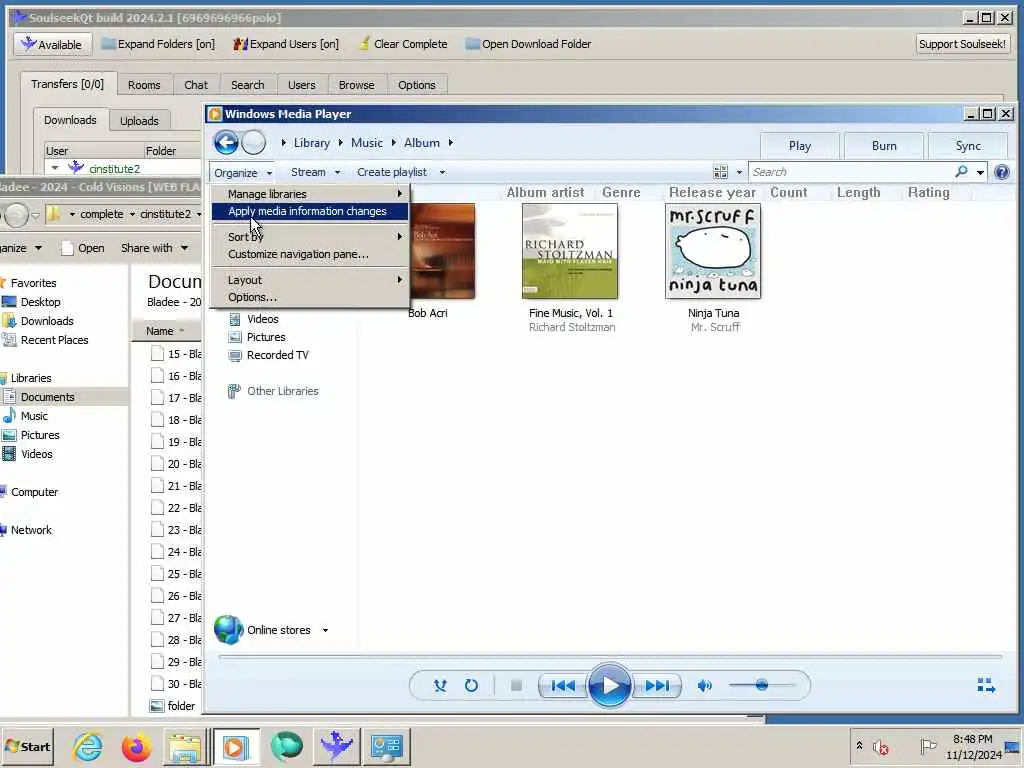Expand the arrow after Album breadcrumb
Image resolution: width=1024 pixels, height=768 pixels.
[x=451, y=142]
